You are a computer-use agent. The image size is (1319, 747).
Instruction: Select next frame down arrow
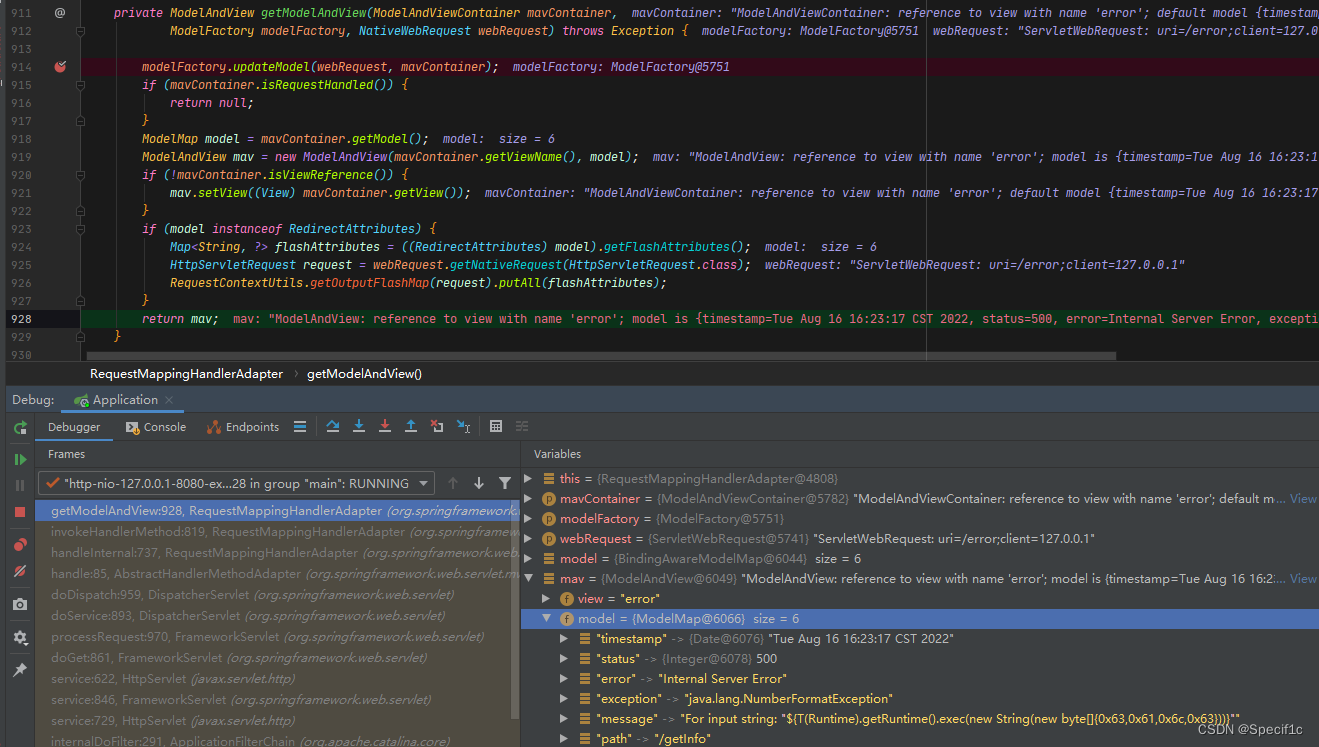[479, 483]
